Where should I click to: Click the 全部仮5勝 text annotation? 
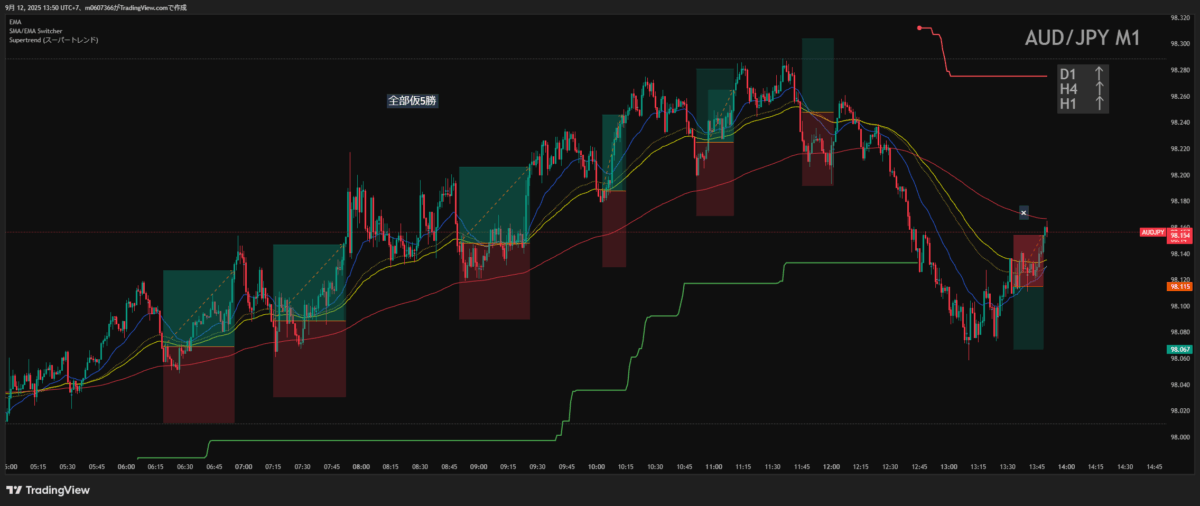click(x=412, y=101)
